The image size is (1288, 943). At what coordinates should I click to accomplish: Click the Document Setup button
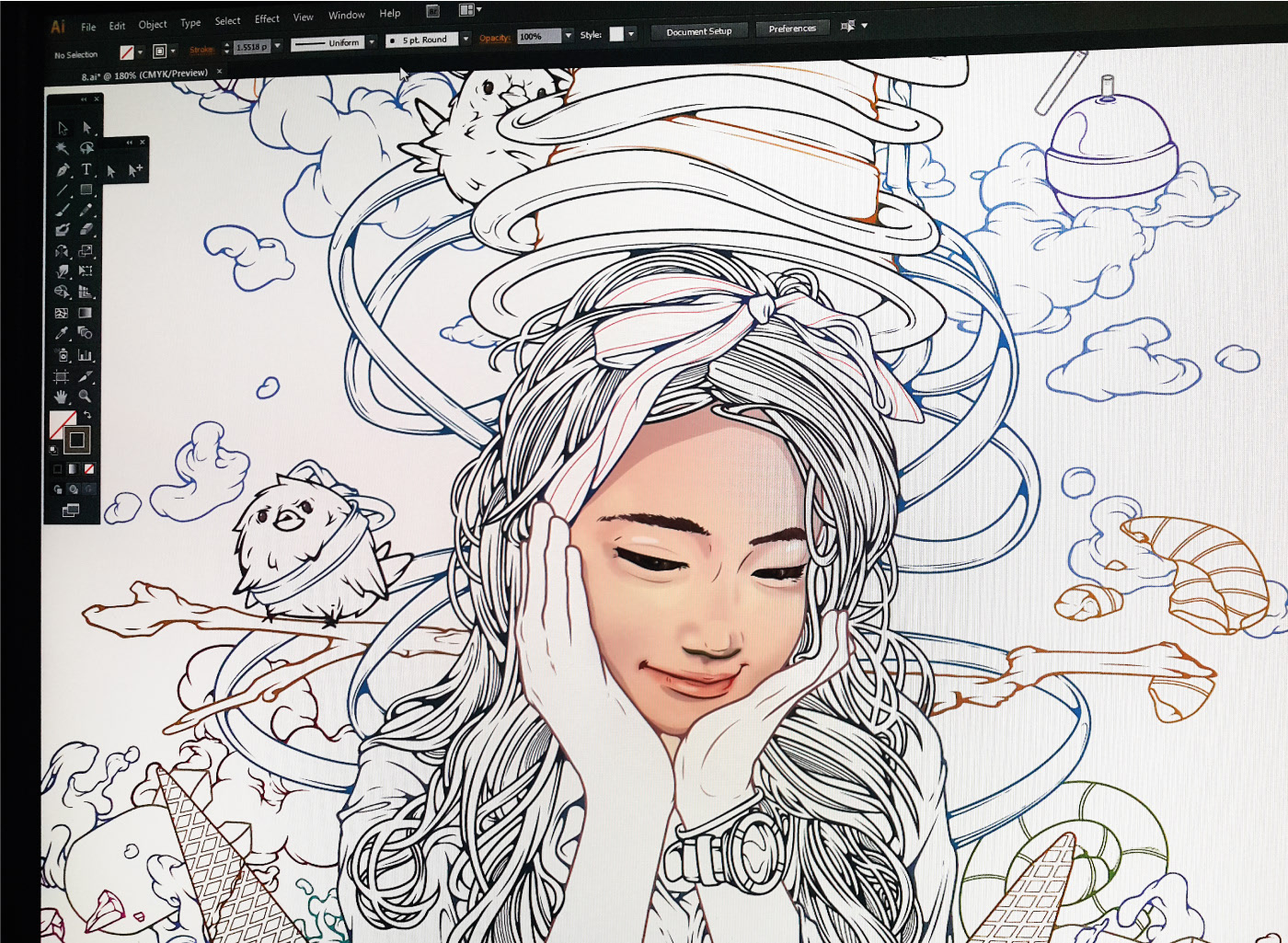coord(699,31)
